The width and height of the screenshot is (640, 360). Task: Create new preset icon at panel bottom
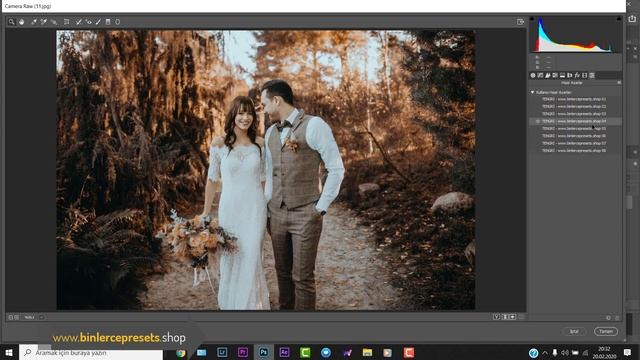[608, 318]
